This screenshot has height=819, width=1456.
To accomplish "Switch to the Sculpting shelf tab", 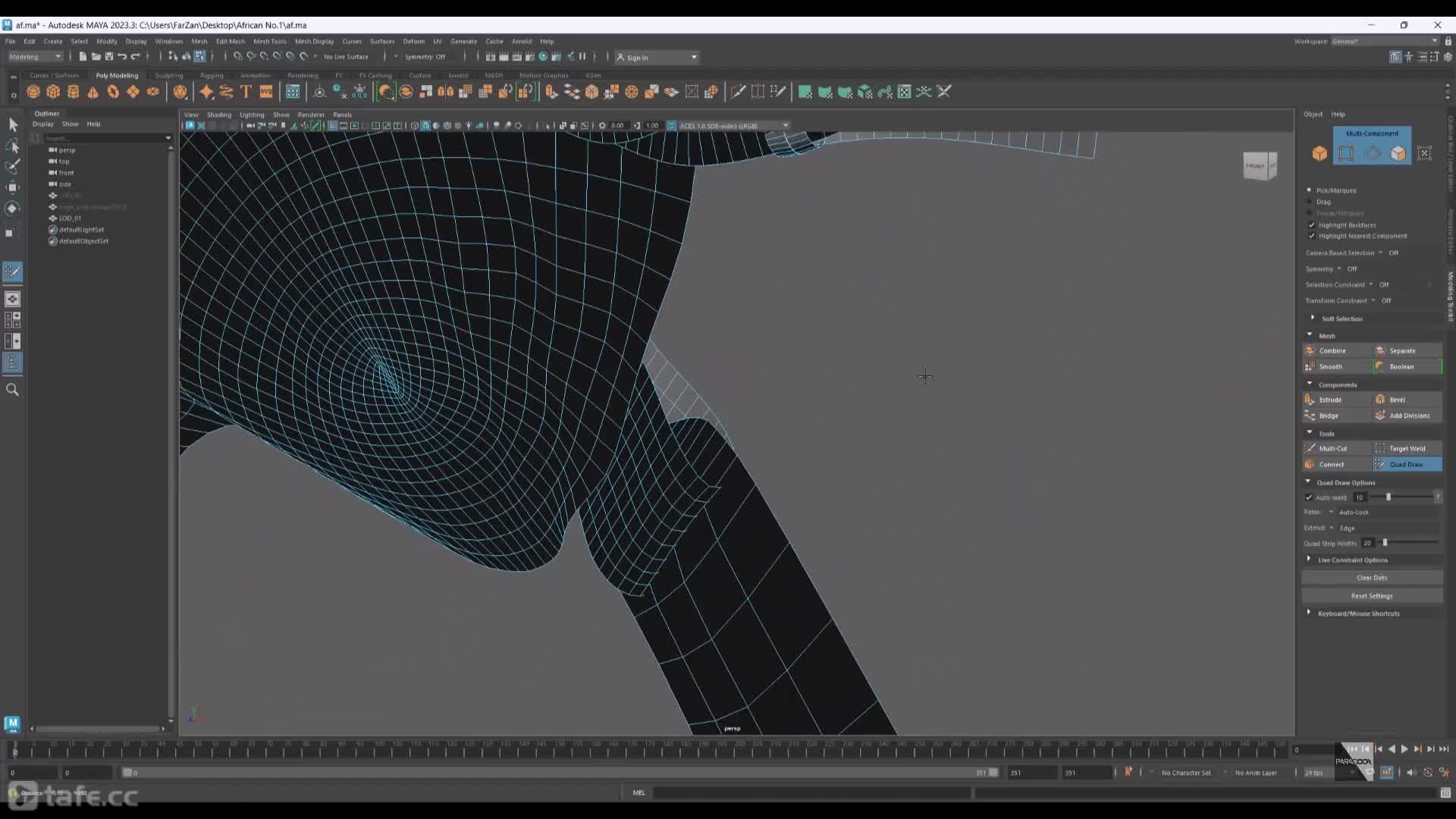I will click(x=169, y=75).
